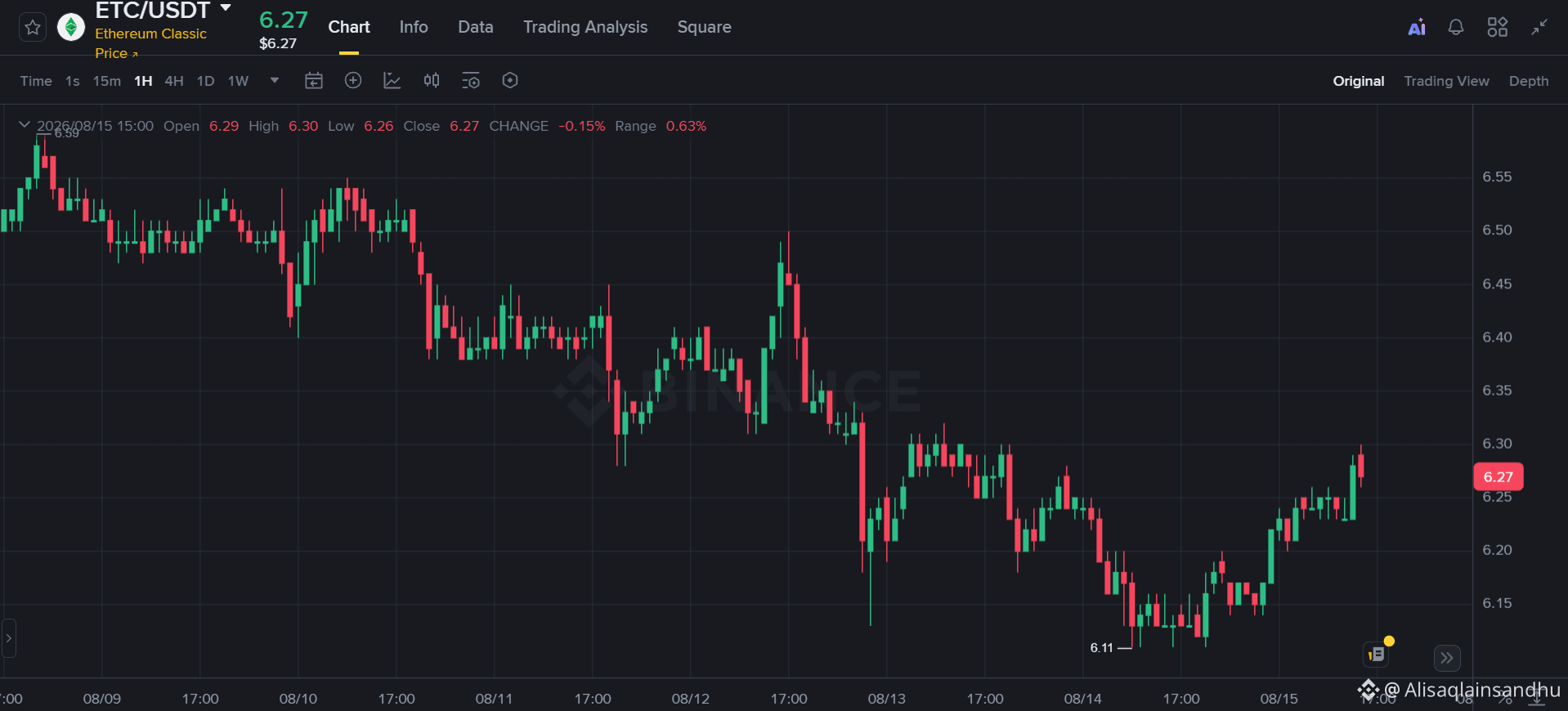
Task: Open the Info tab
Action: (x=414, y=27)
